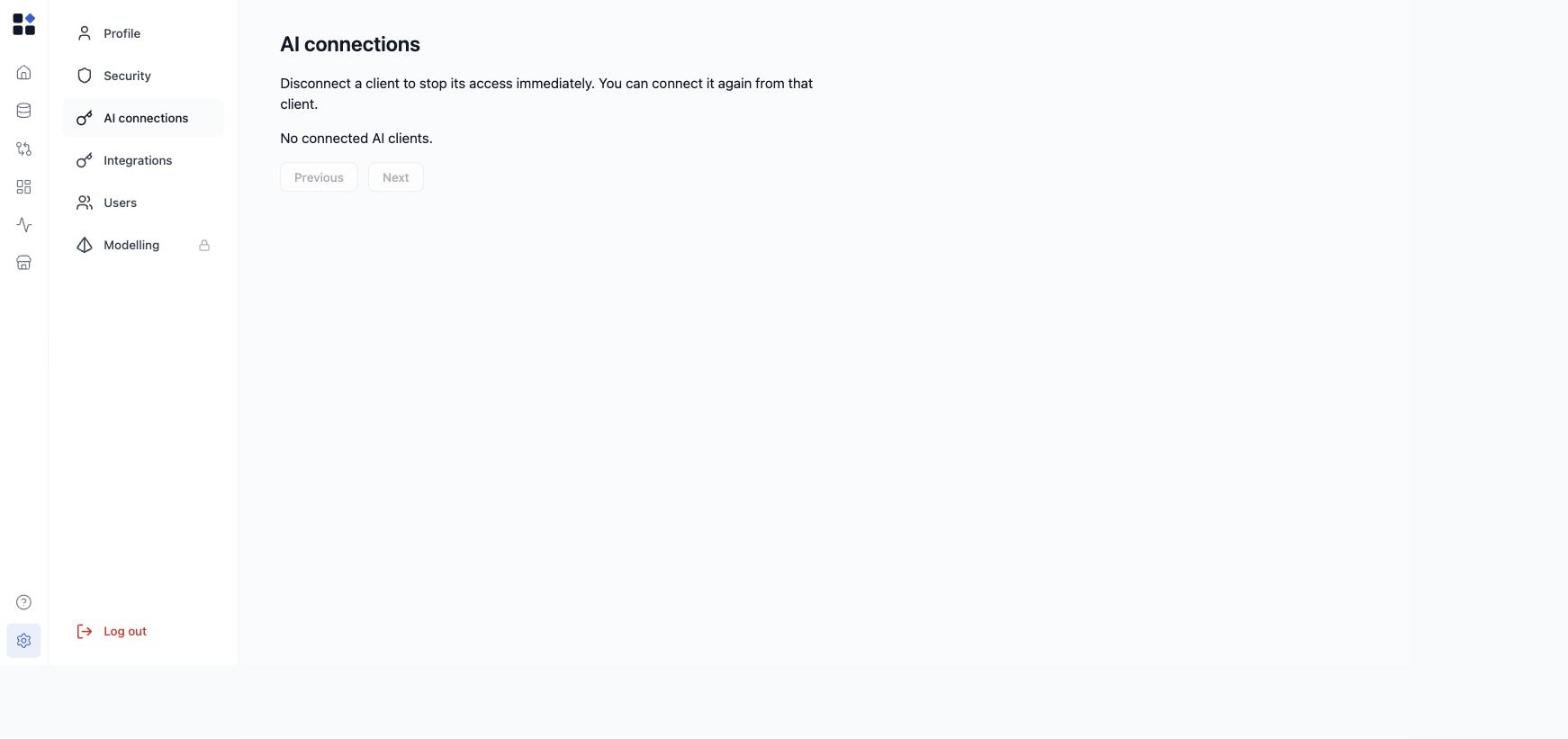This screenshot has height=739, width=1568.
Task: Click the lock icon beside Modelling
Action: coord(204,245)
